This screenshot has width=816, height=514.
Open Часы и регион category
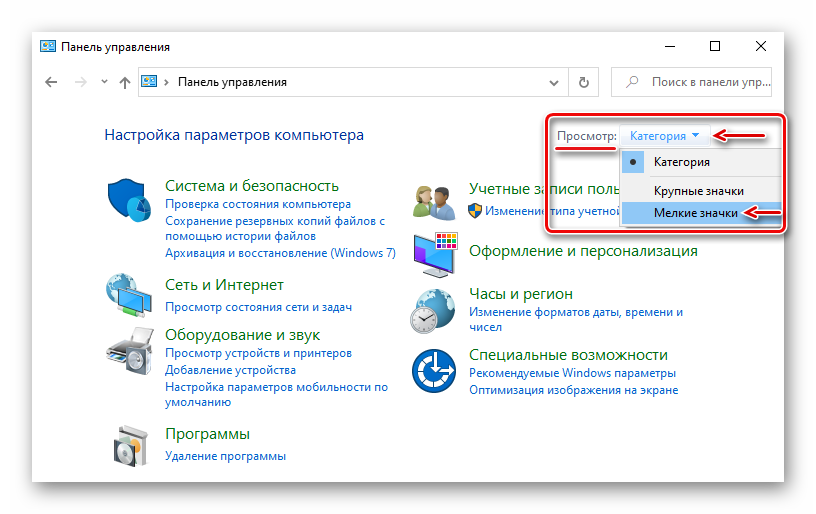pos(520,294)
